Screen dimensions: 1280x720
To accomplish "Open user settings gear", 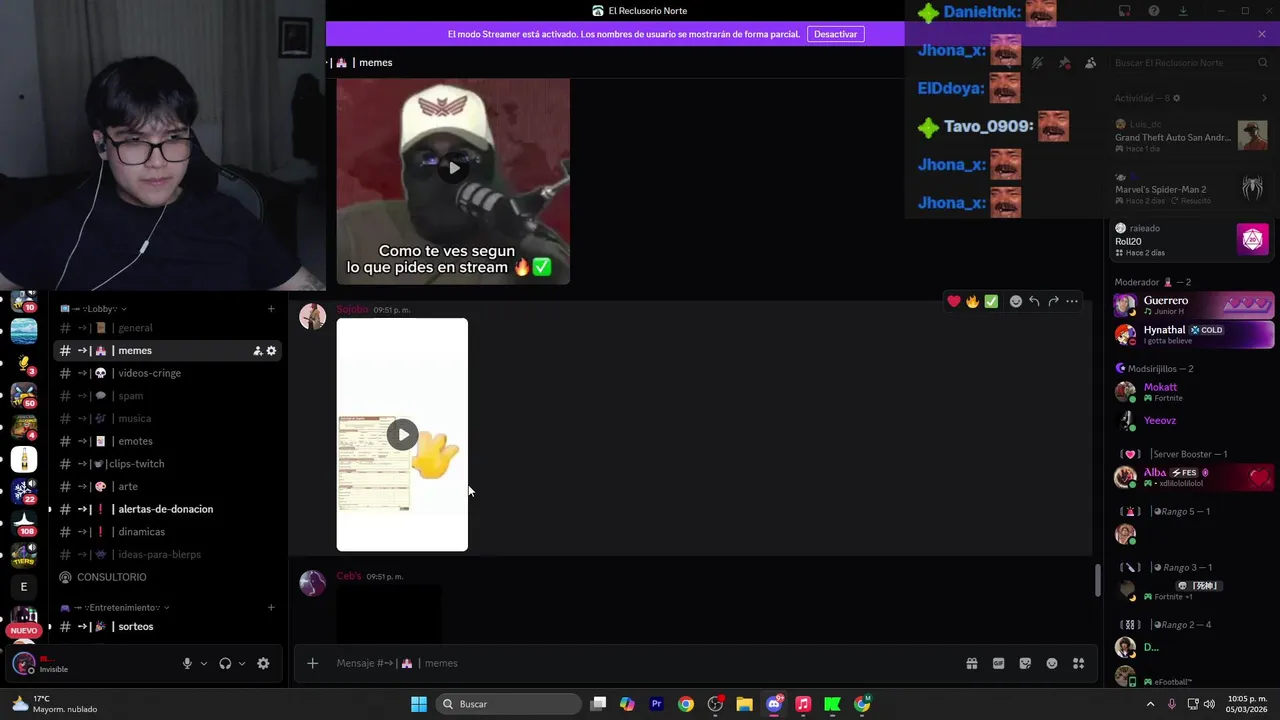I will [263, 663].
